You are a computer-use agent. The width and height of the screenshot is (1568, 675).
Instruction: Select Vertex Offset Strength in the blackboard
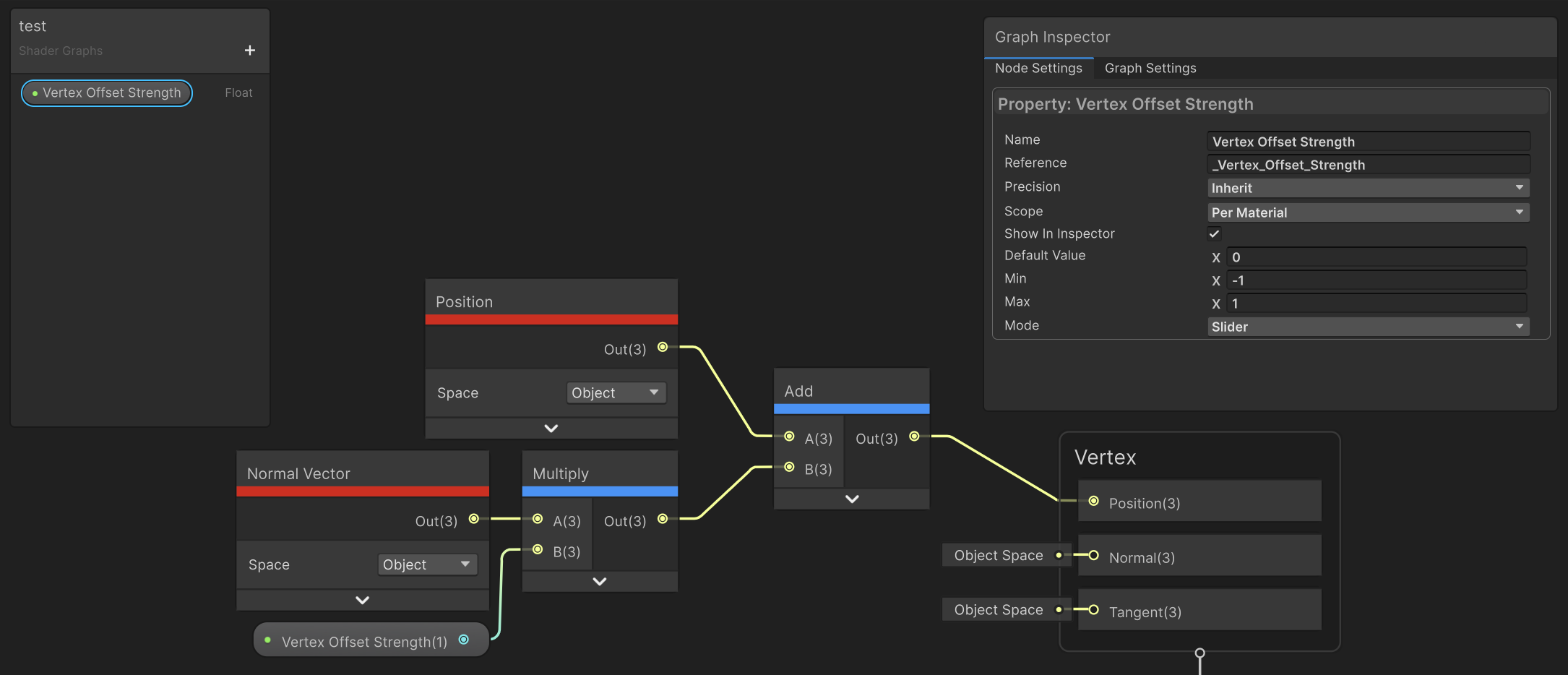[106, 93]
